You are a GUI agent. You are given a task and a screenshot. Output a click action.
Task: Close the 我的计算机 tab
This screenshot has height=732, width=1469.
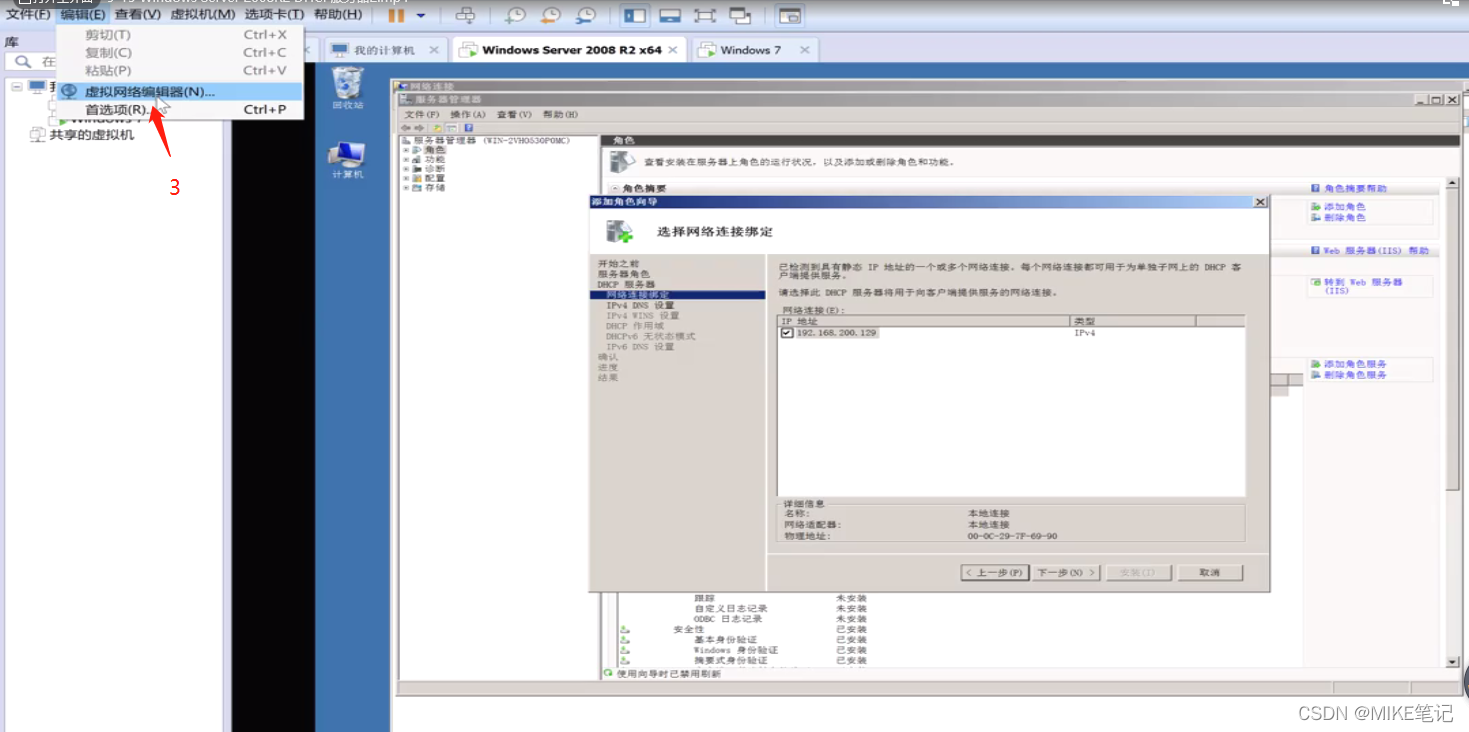point(434,50)
